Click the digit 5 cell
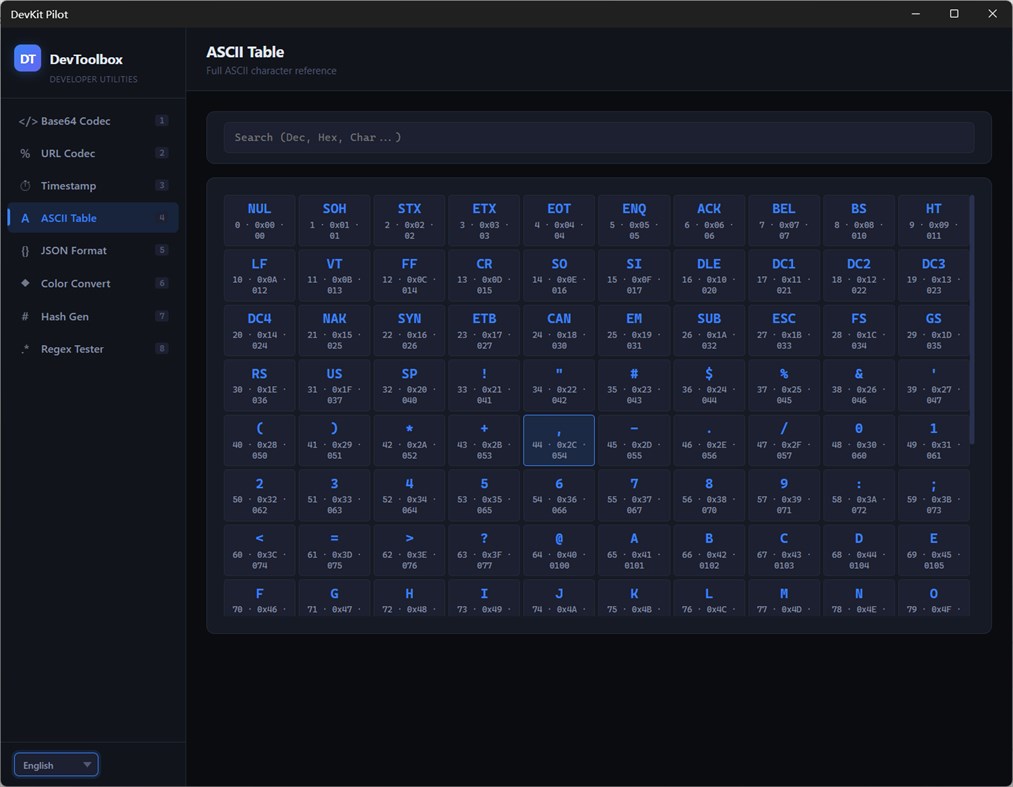 [485, 495]
